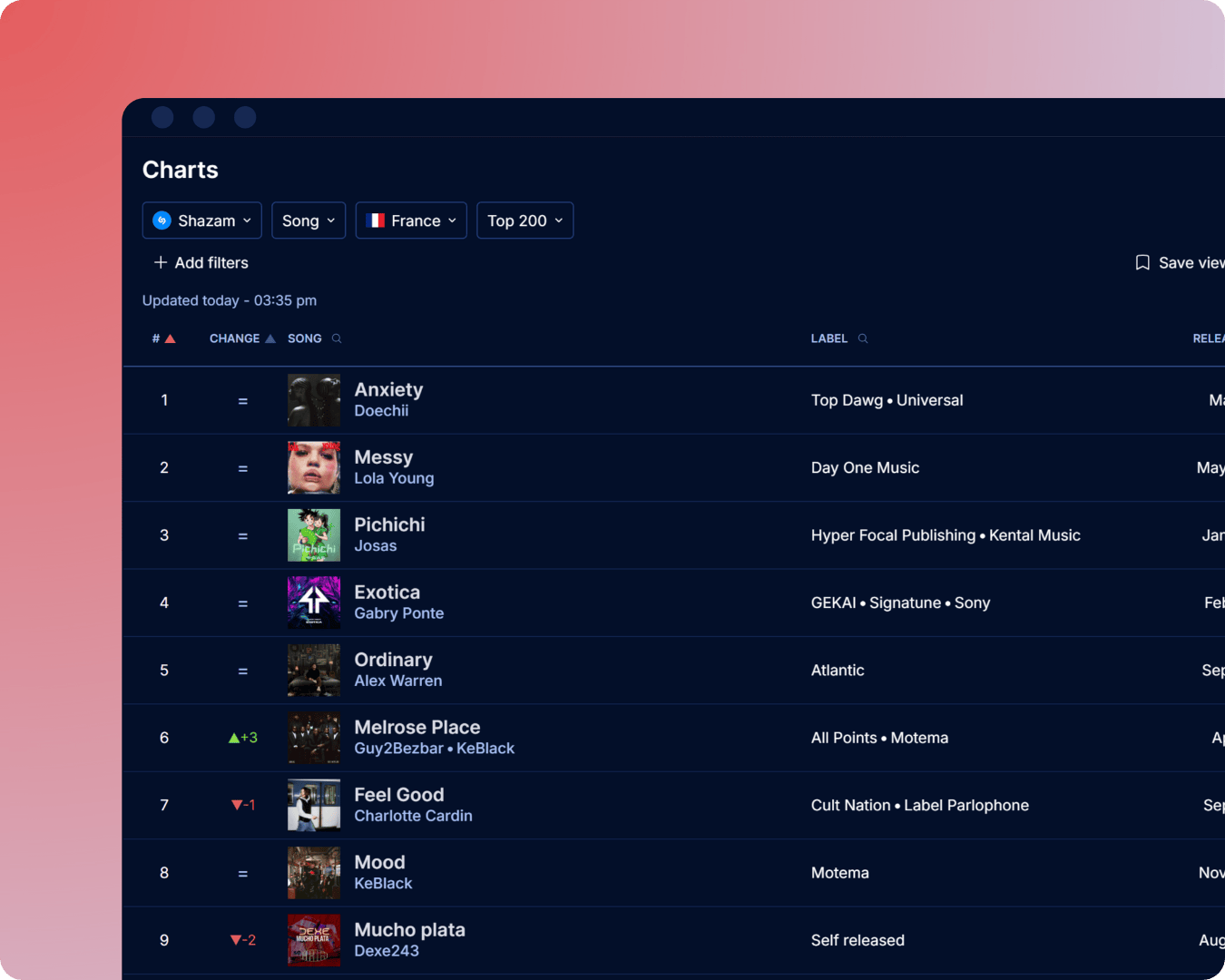Open Doechii's artist page
1225x980 pixels.
(x=381, y=410)
